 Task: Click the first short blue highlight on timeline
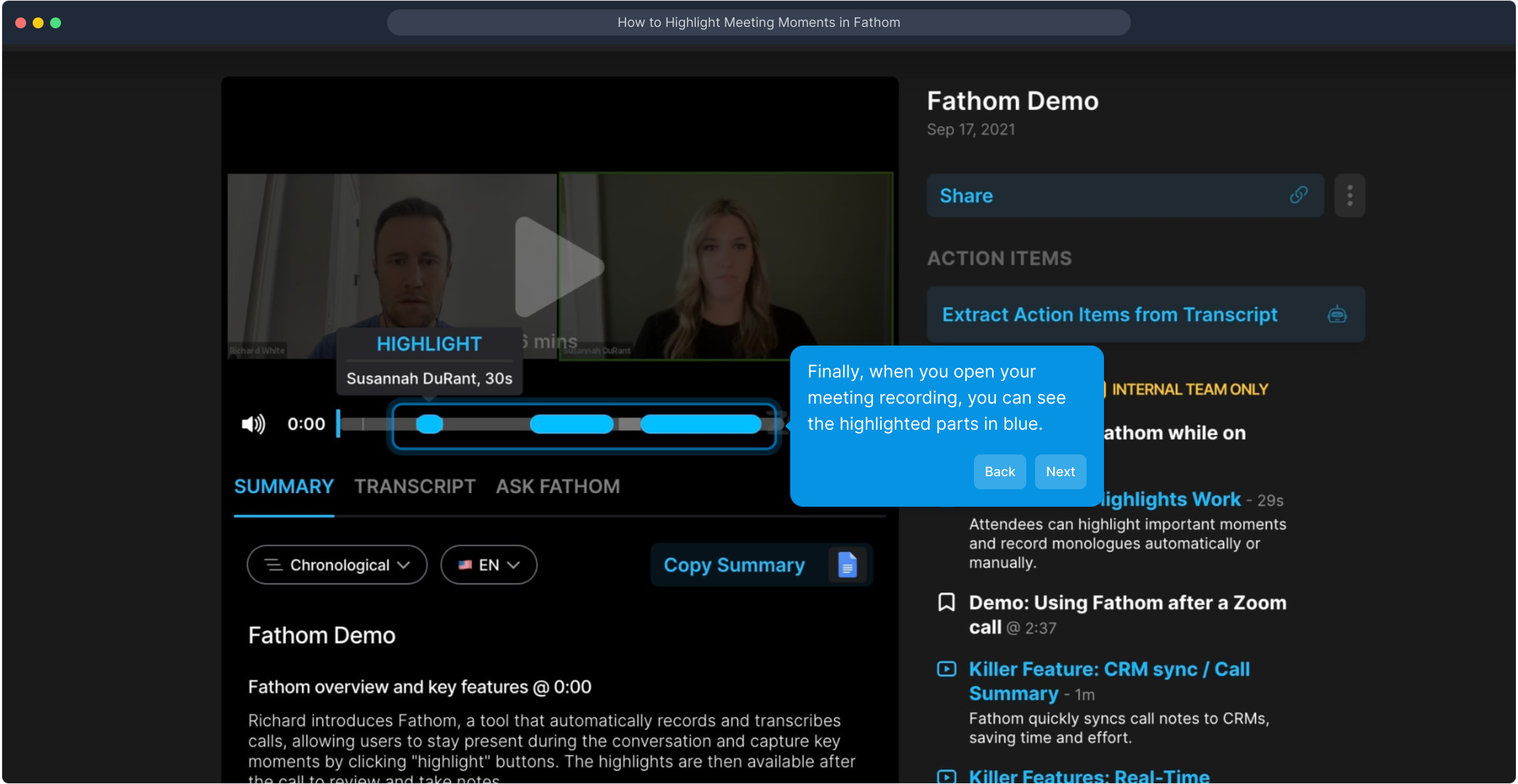point(429,424)
